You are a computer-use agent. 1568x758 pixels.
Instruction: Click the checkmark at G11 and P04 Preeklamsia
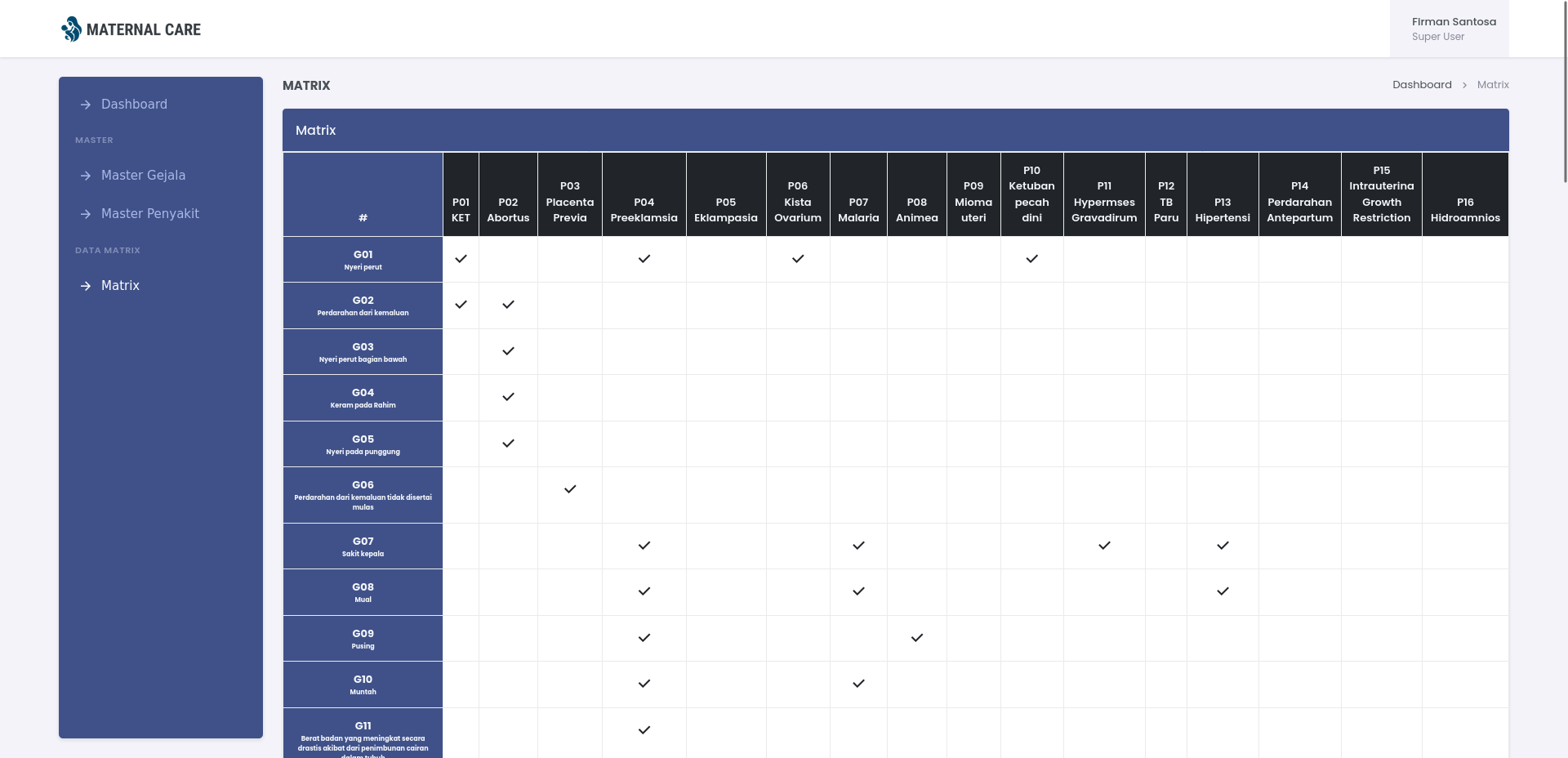click(x=644, y=730)
